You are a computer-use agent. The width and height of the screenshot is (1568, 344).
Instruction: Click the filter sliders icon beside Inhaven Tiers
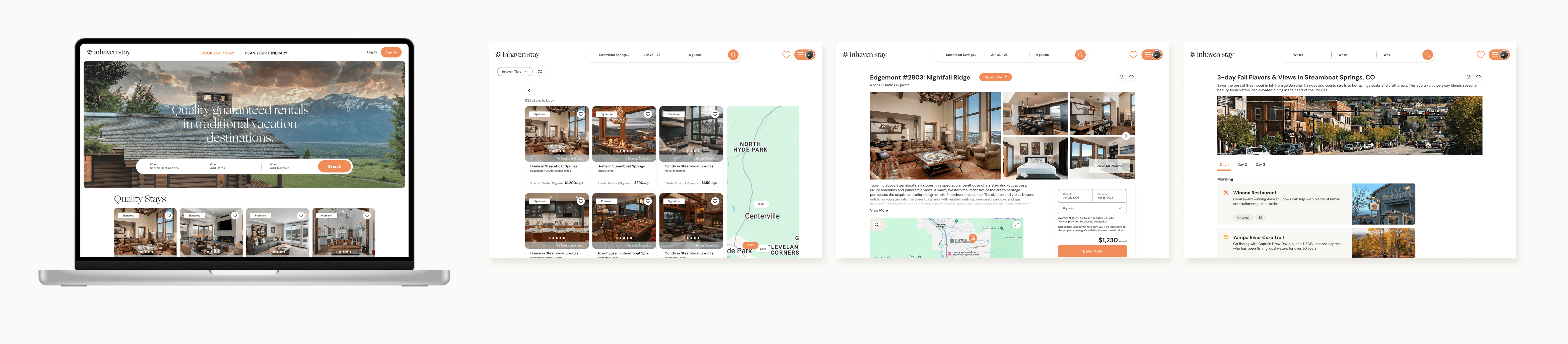coord(540,72)
